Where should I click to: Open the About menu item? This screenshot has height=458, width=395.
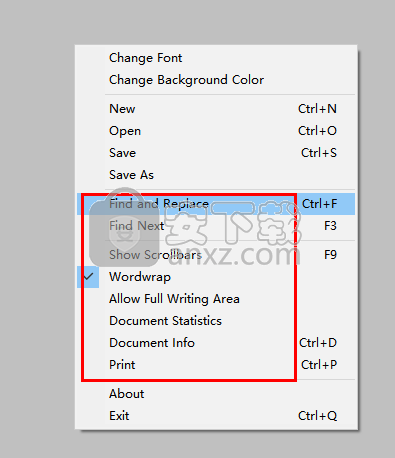(x=216, y=394)
